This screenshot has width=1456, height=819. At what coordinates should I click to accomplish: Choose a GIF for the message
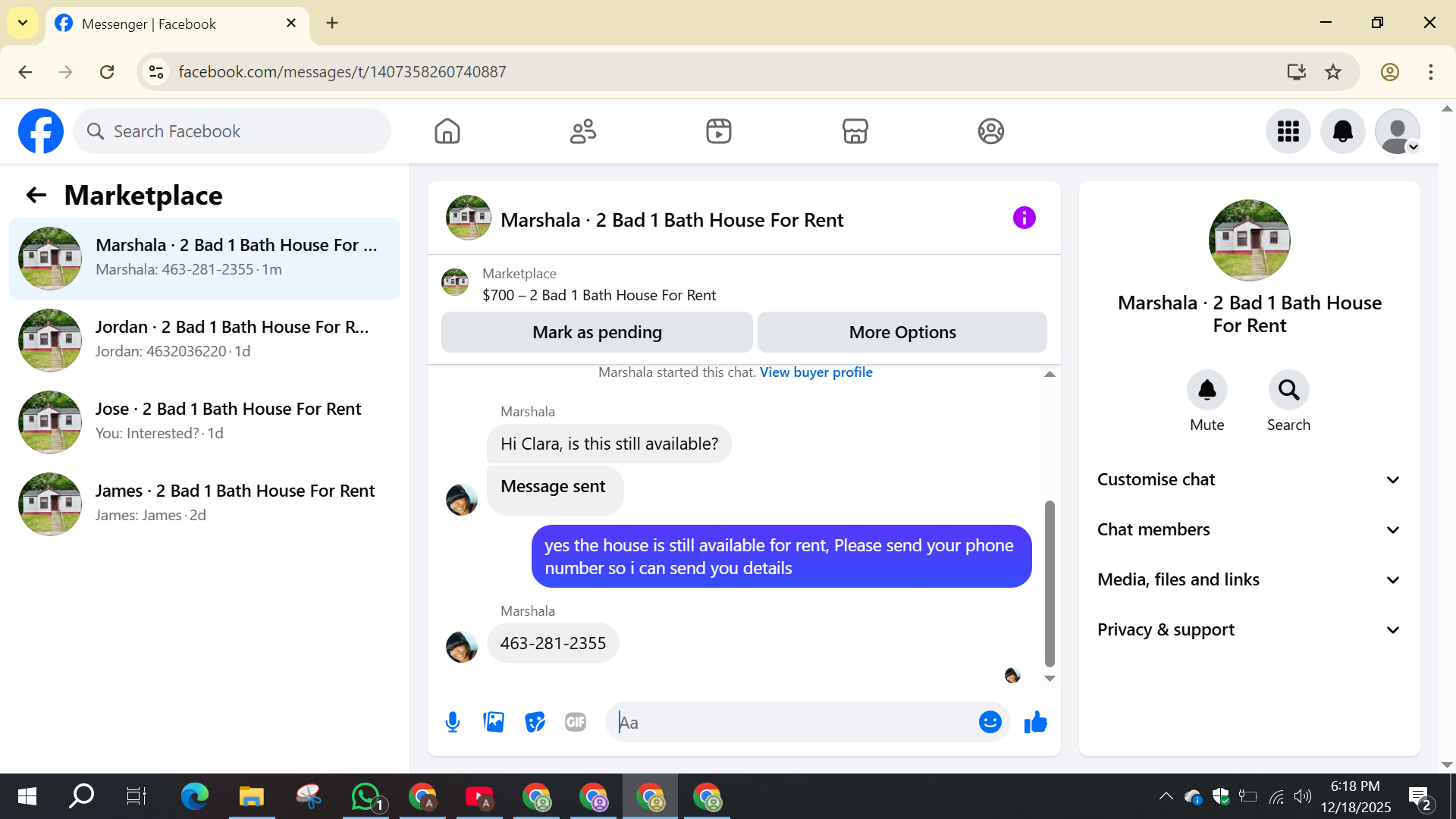point(576,723)
